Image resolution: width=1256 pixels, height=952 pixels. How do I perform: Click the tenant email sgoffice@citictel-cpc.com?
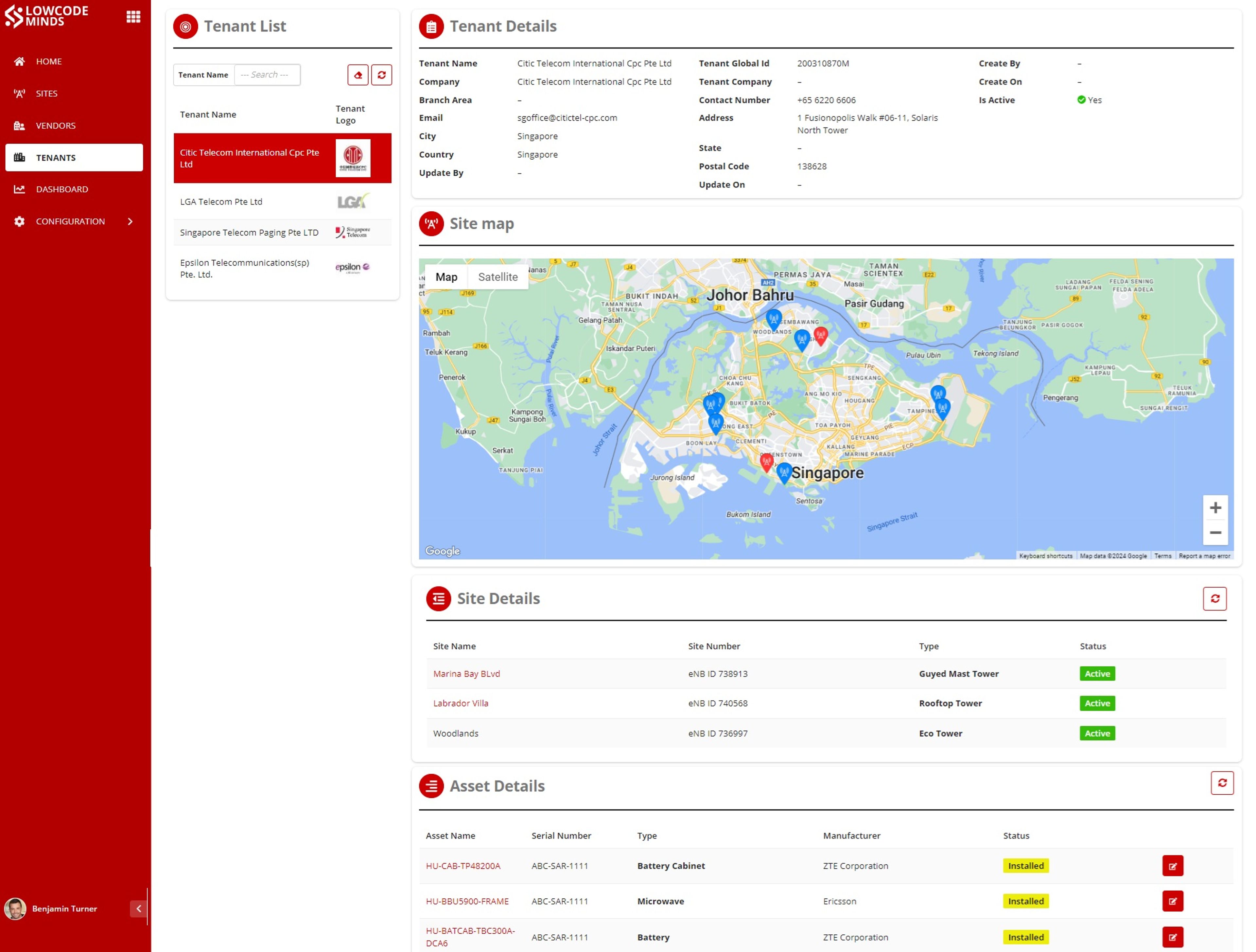[x=567, y=118]
